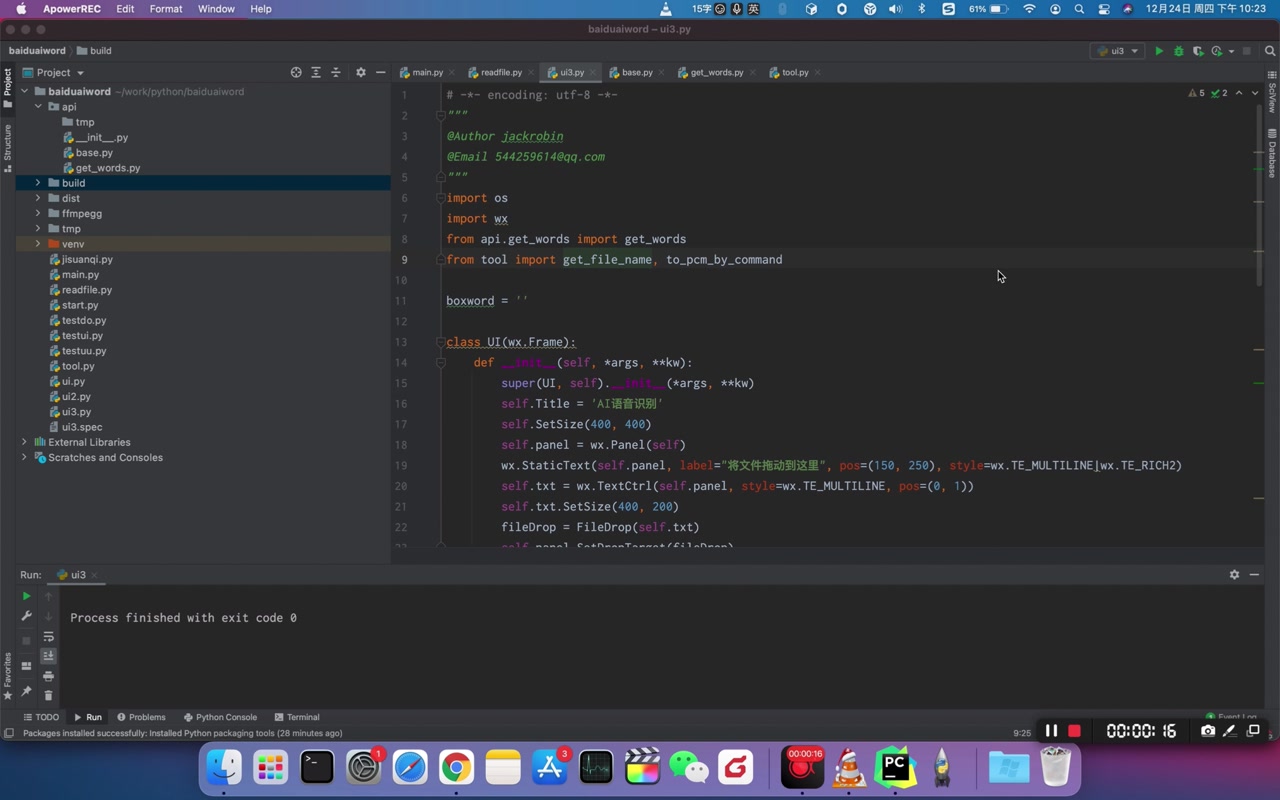The image size is (1280, 800).
Task: Go to next highlighted error arrow
Action: point(1254,93)
